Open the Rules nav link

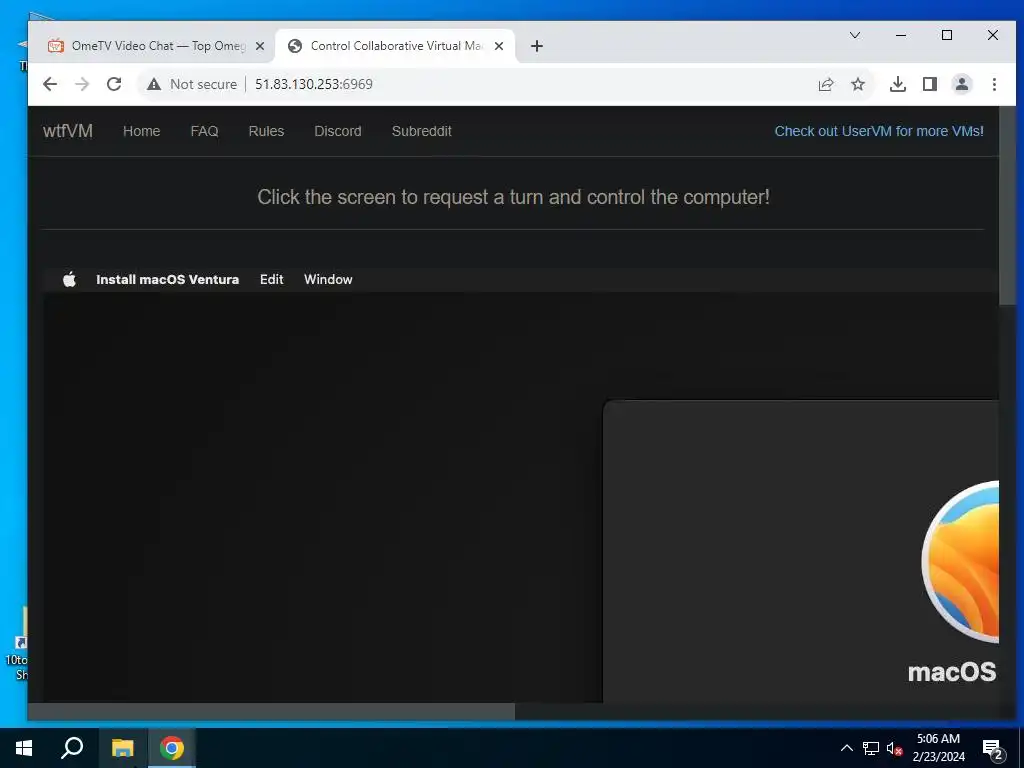pyautogui.click(x=266, y=131)
